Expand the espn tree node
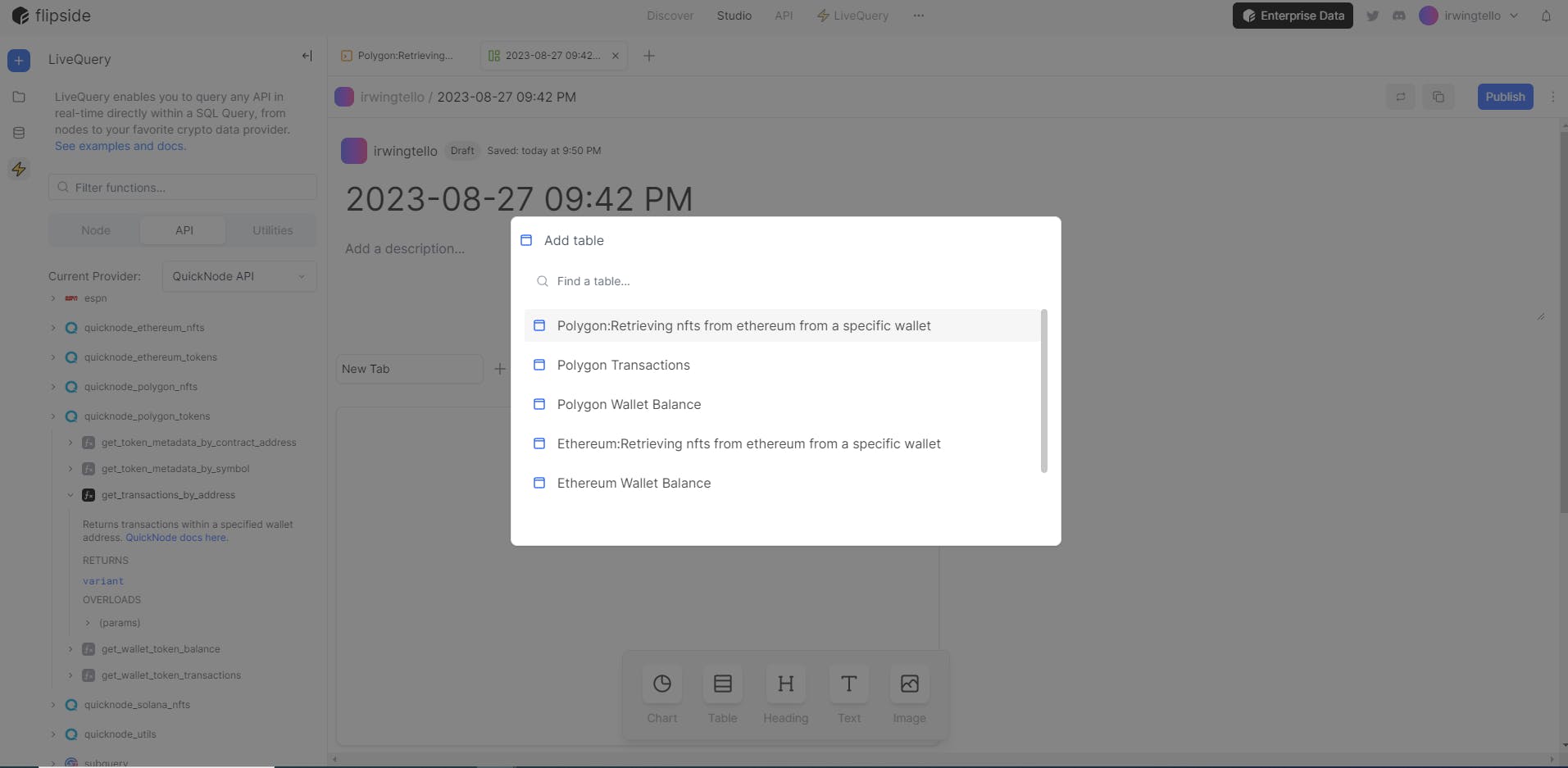This screenshot has width=1568, height=768. (53, 298)
